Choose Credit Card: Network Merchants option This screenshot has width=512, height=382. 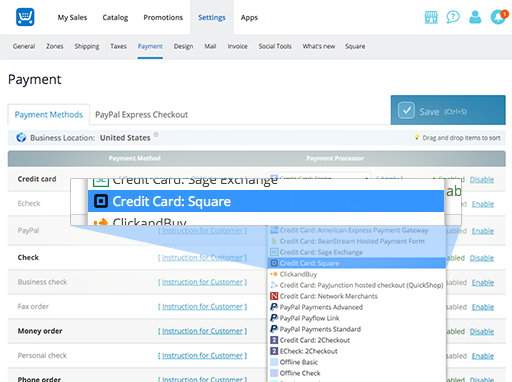[x=357, y=296]
